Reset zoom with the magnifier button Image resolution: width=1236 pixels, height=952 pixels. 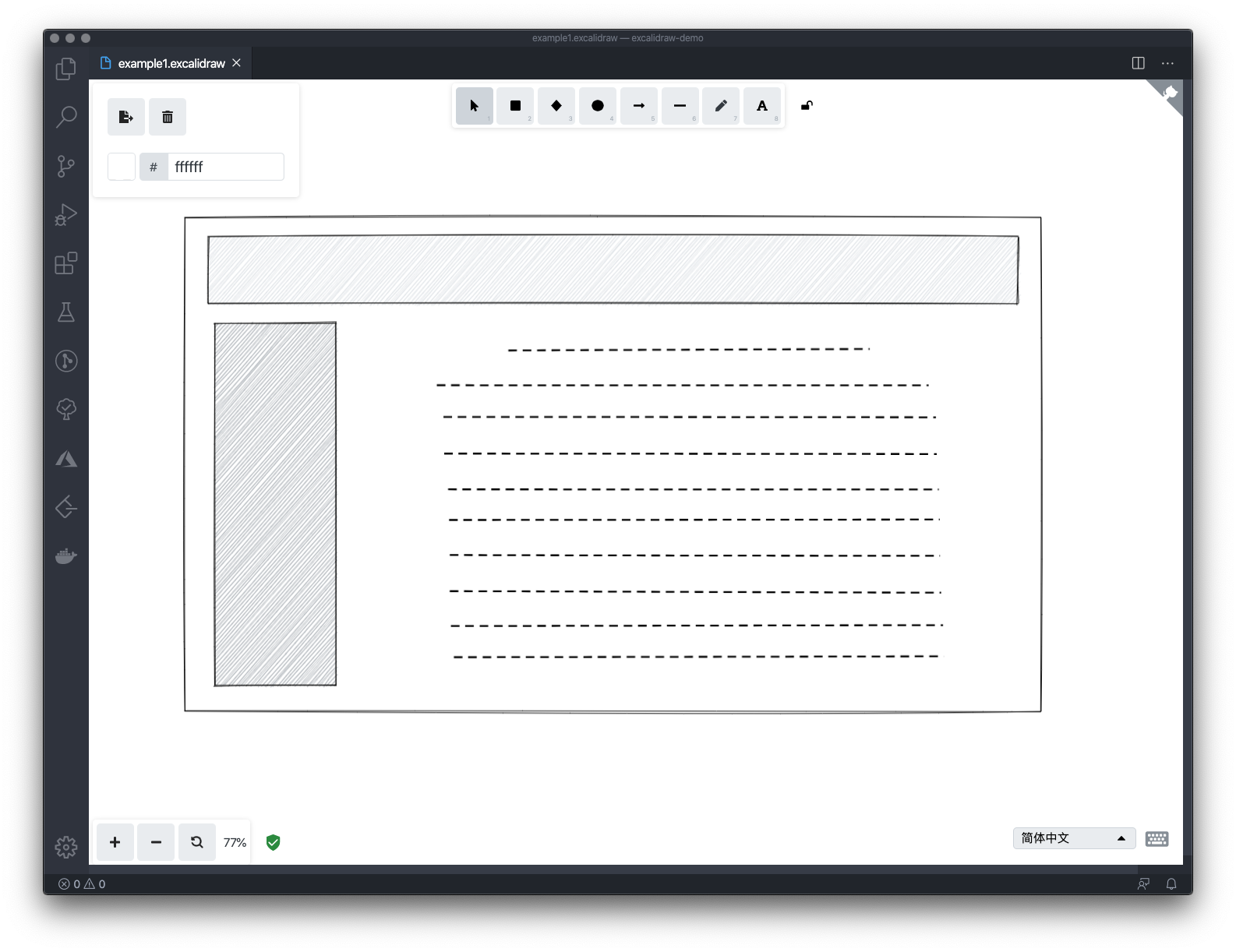point(197,842)
